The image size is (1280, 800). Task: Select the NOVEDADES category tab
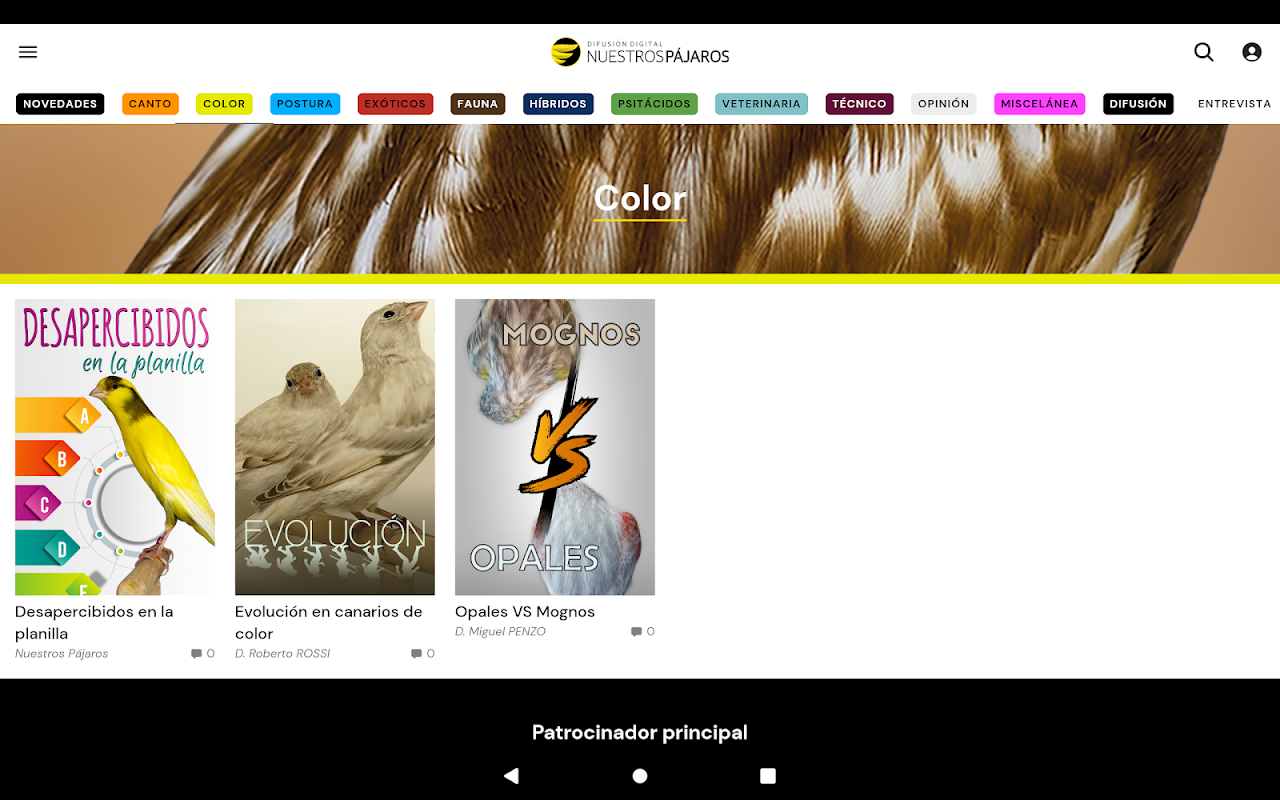coord(60,104)
